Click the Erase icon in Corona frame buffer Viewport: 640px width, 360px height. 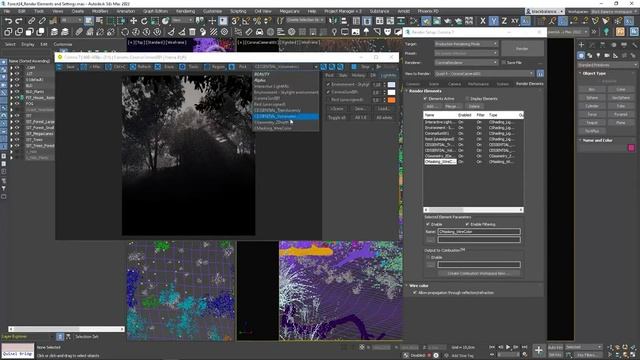click(x=158, y=67)
